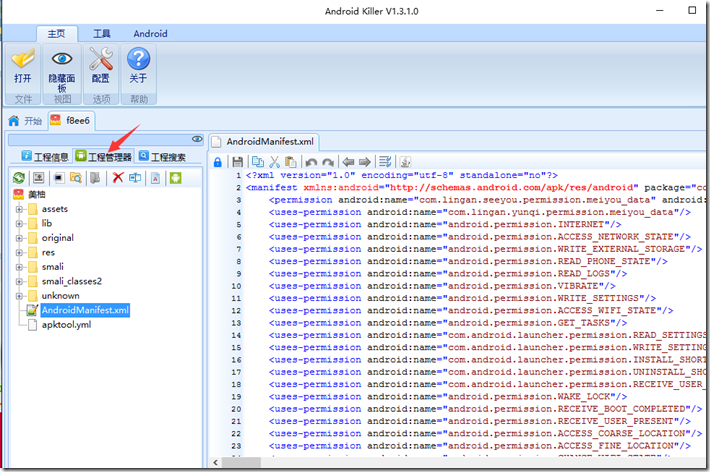Click the redo arrow icon
Image resolution: width=710 pixels, height=472 pixels.
(328, 162)
